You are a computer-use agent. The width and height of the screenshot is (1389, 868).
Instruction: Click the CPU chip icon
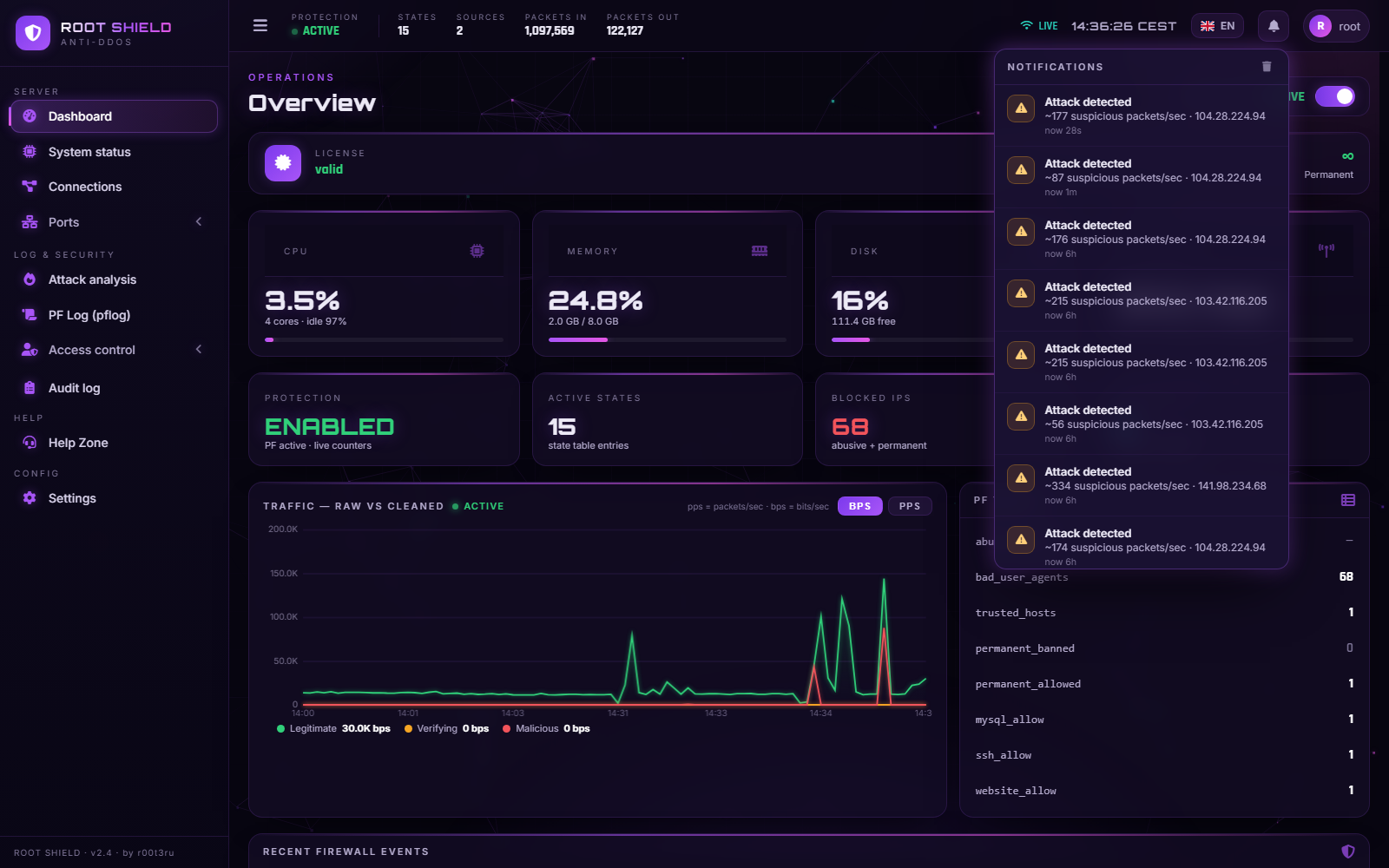[477, 251]
